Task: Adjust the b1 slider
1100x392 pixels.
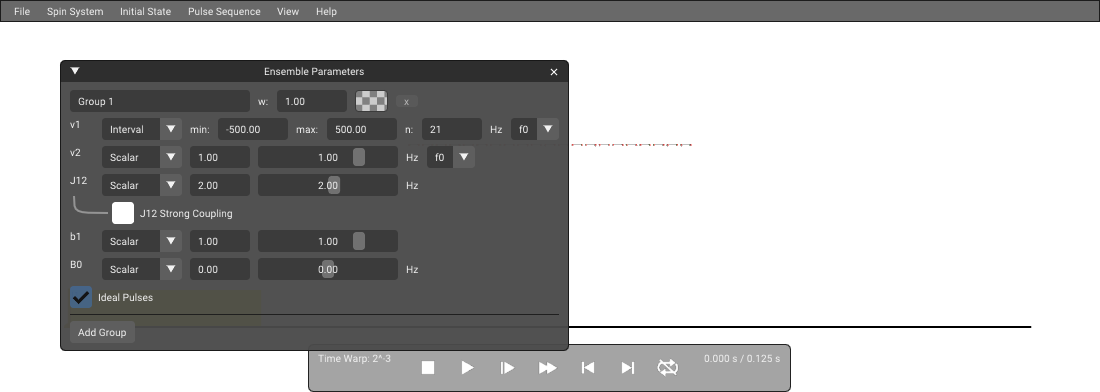Action: [x=328, y=241]
